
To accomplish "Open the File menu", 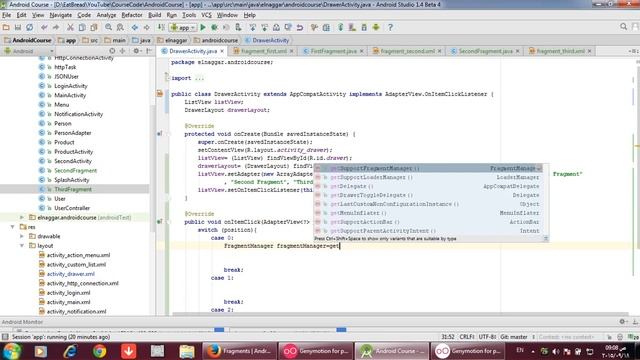I will pos(7,15).
